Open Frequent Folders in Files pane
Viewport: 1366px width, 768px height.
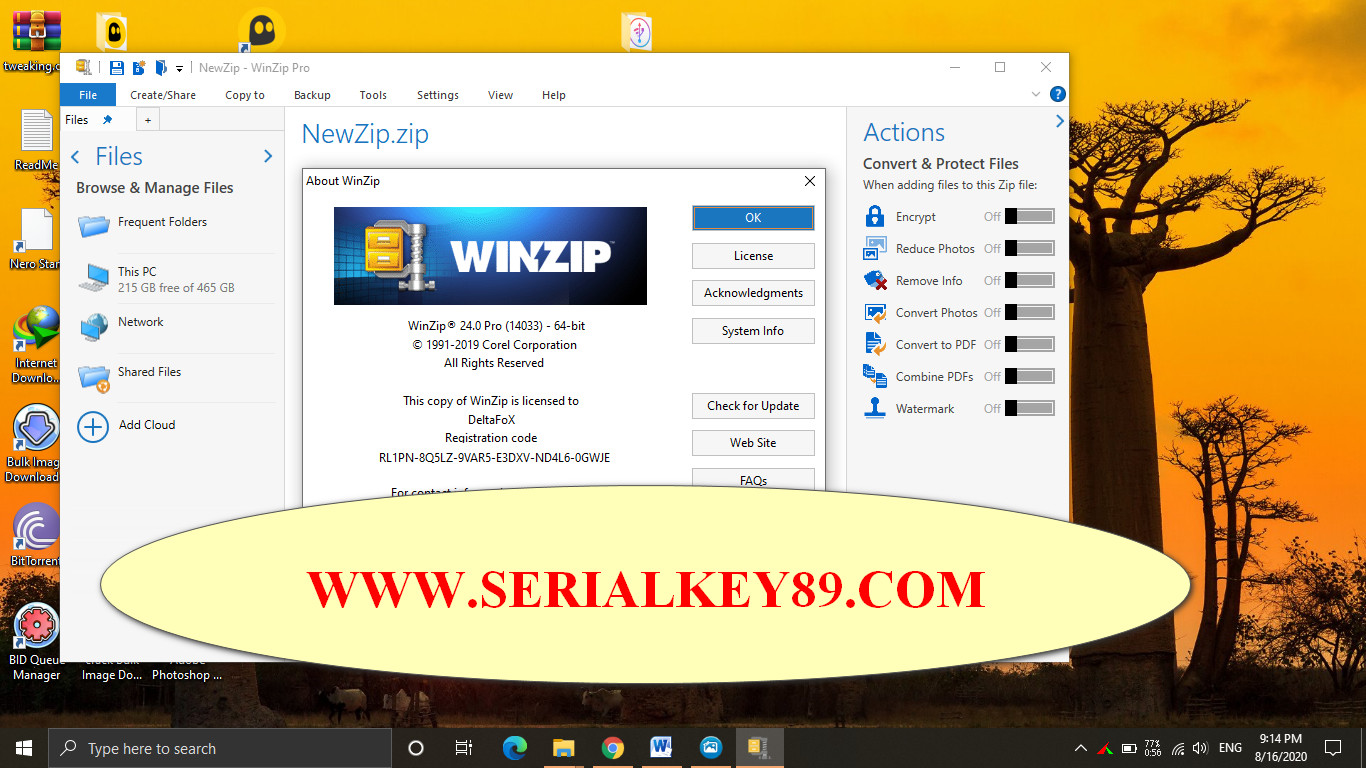pos(175,225)
